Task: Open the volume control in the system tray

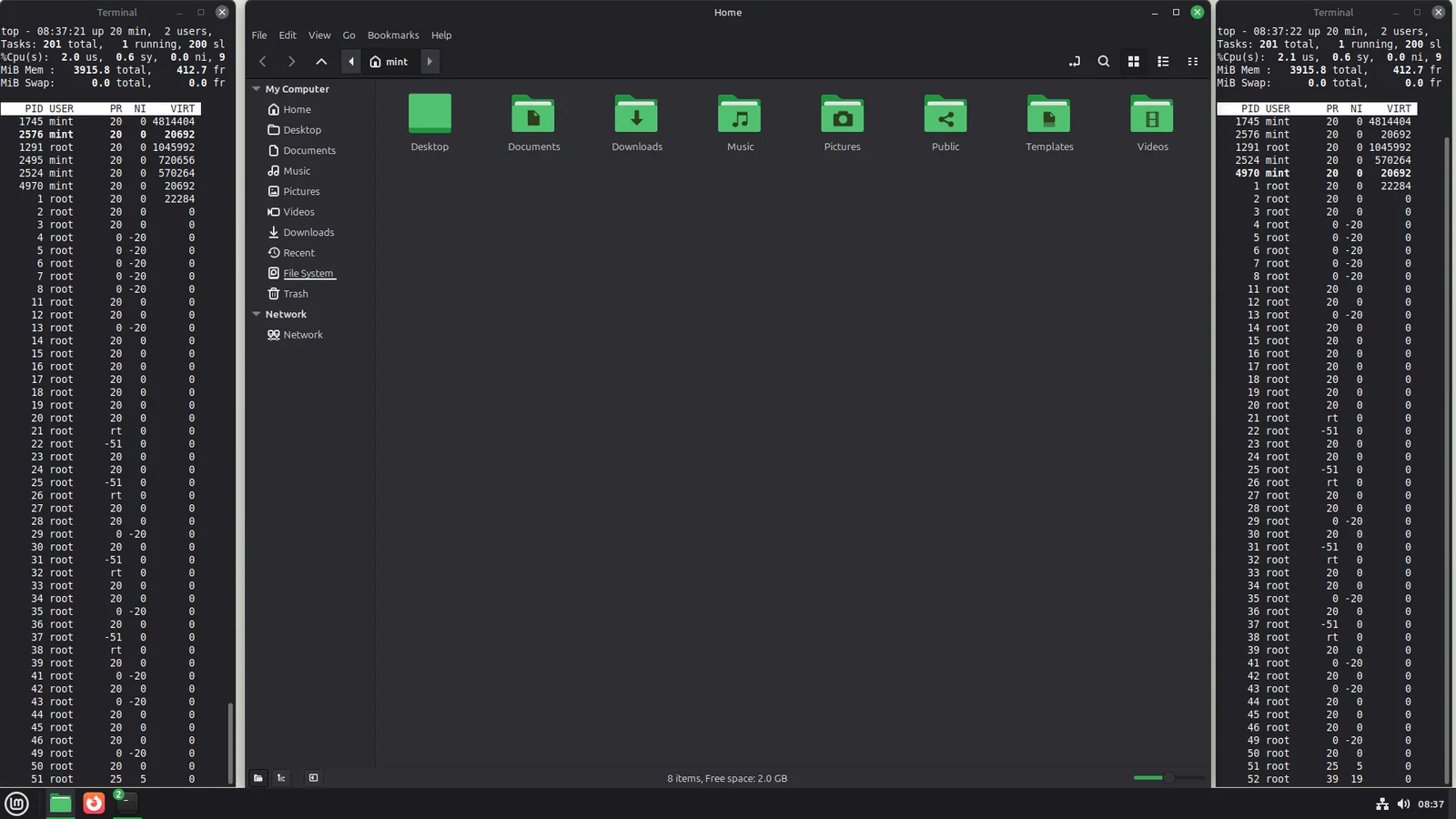Action: pos(1403,804)
